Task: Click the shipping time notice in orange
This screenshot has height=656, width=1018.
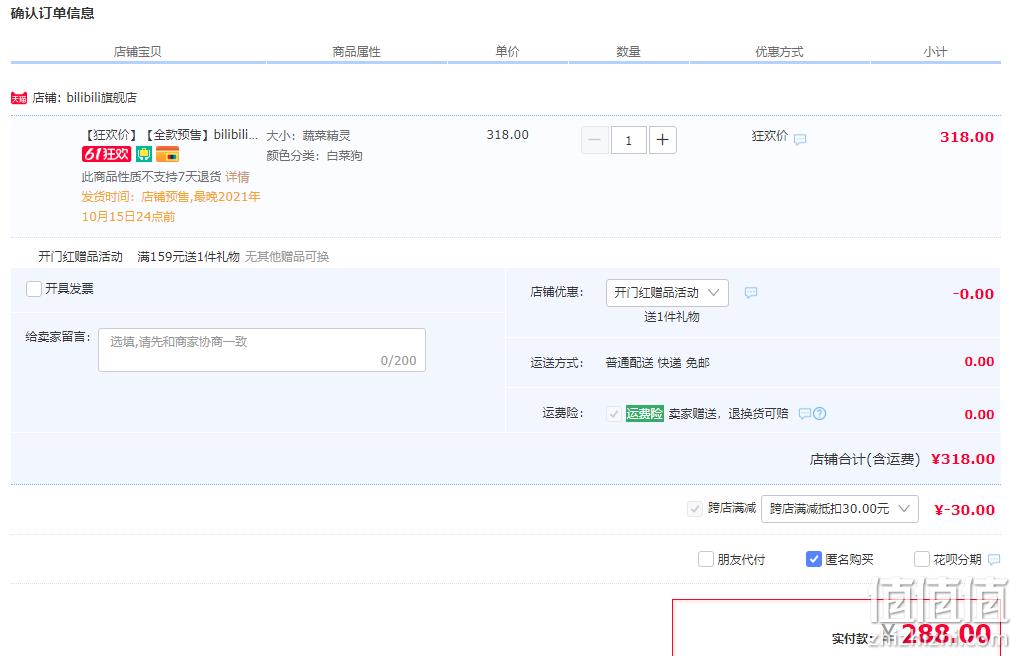Action: (x=171, y=207)
